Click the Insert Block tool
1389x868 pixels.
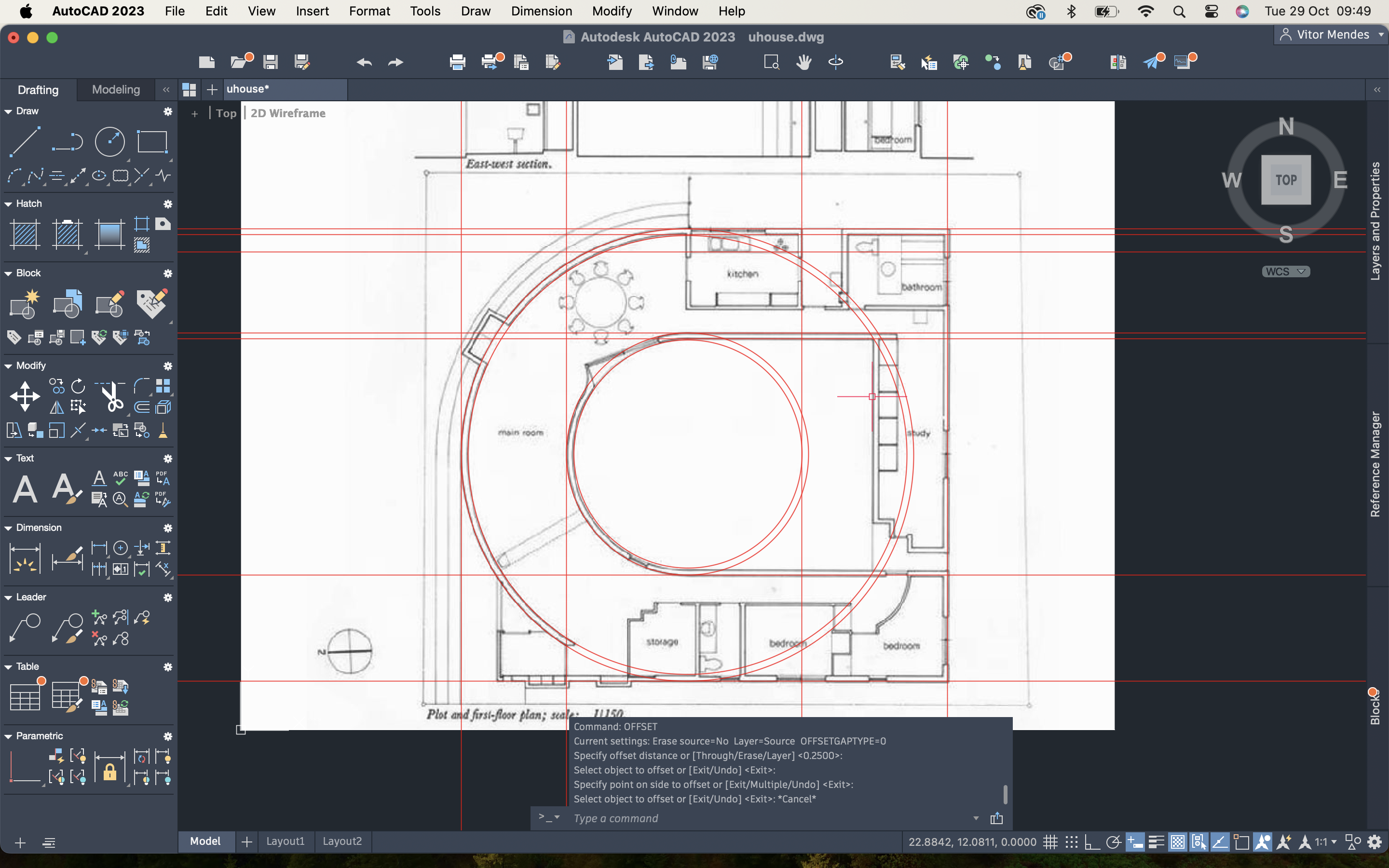point(67,304)
